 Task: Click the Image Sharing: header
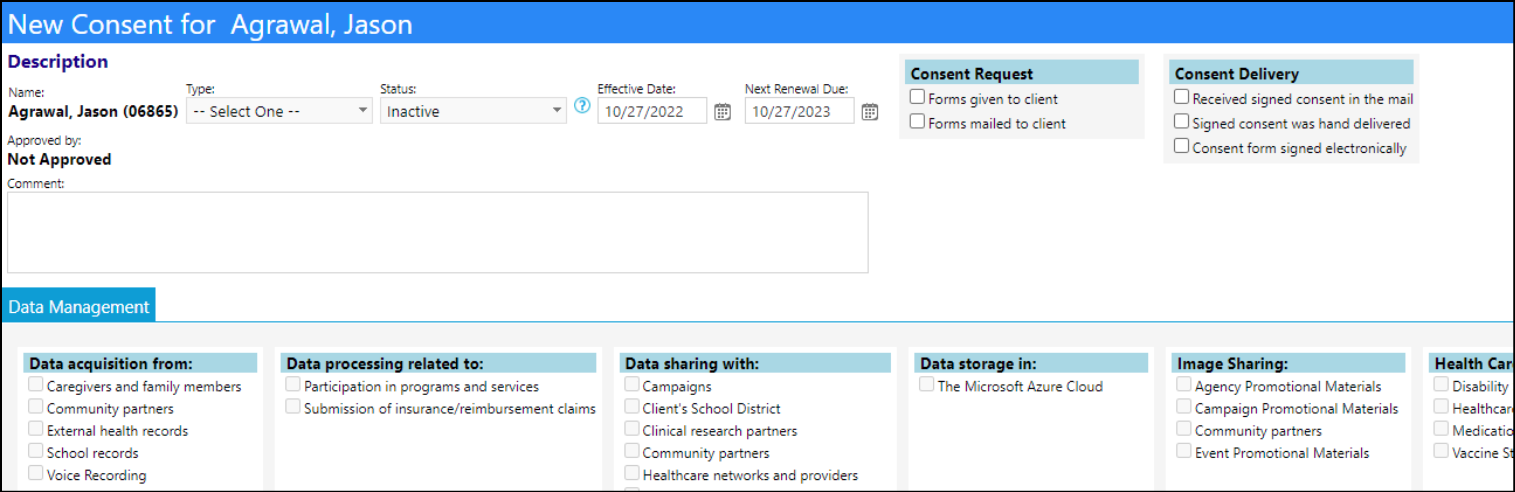1289,363
